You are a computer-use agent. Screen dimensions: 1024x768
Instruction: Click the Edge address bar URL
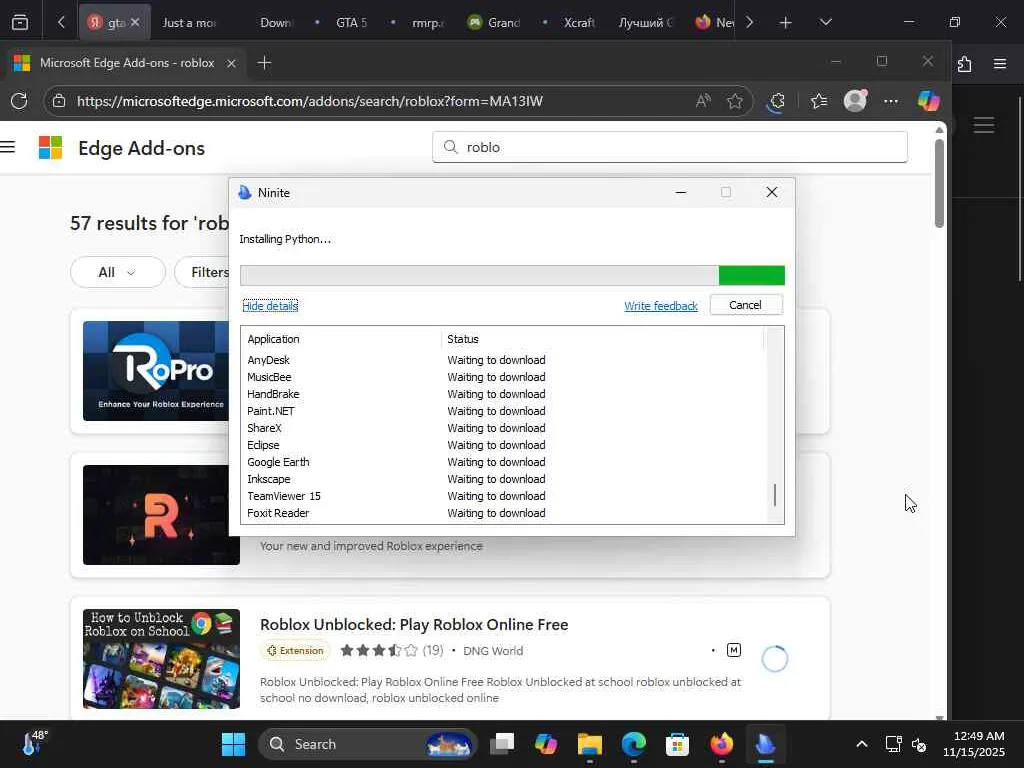[x=310, y=101]
